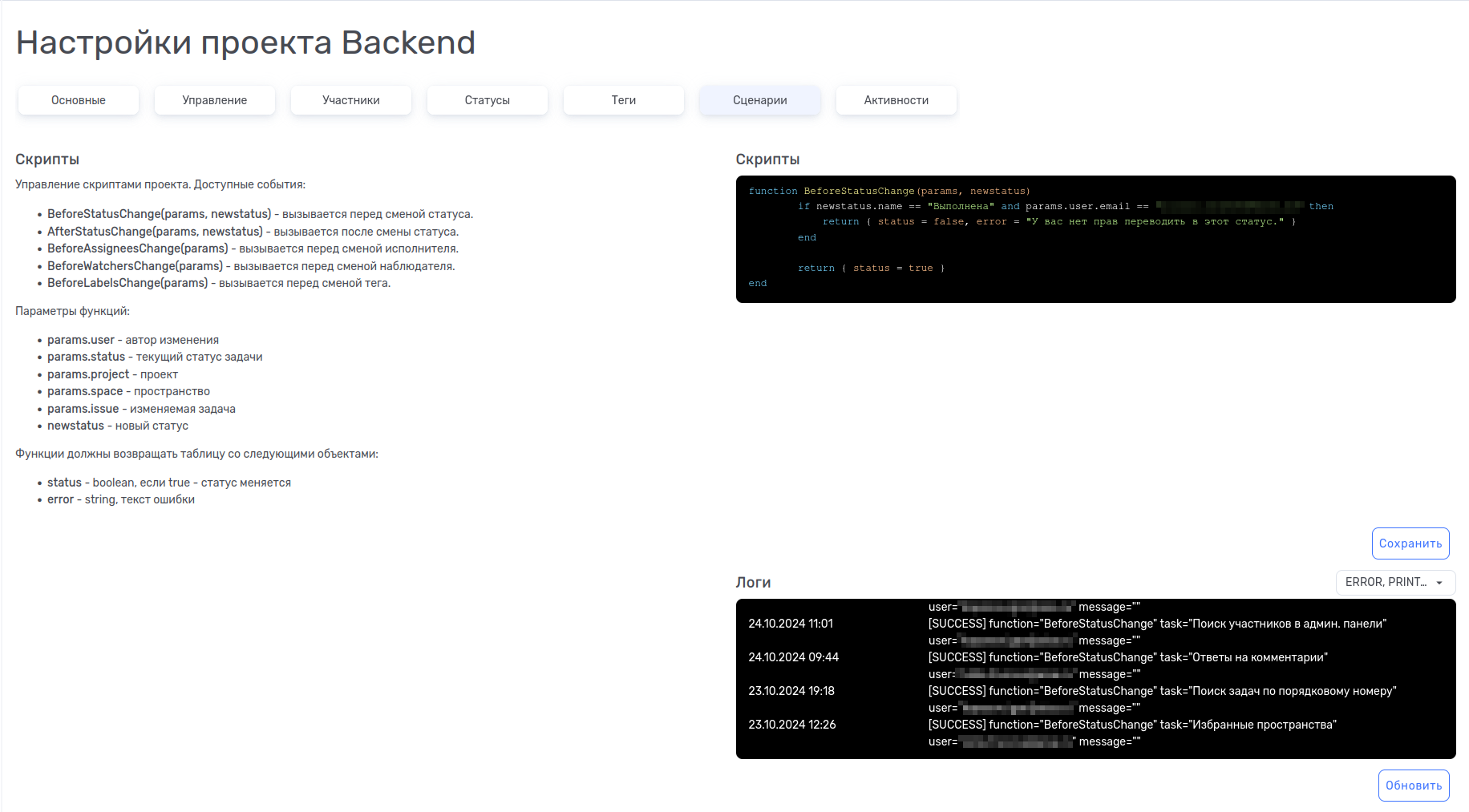Click the 'return { status = true }' code line
The height and width of the screenshot is (812, 1469).
point(872,268)
